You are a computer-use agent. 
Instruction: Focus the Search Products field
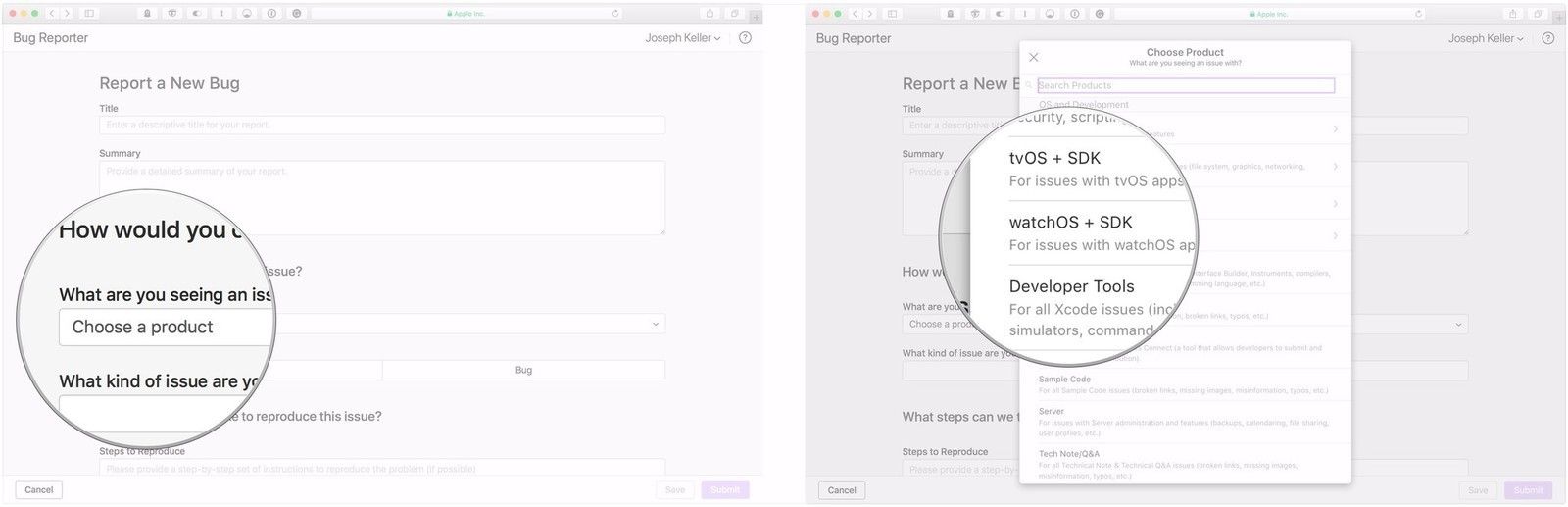(x=1185, y=85)
